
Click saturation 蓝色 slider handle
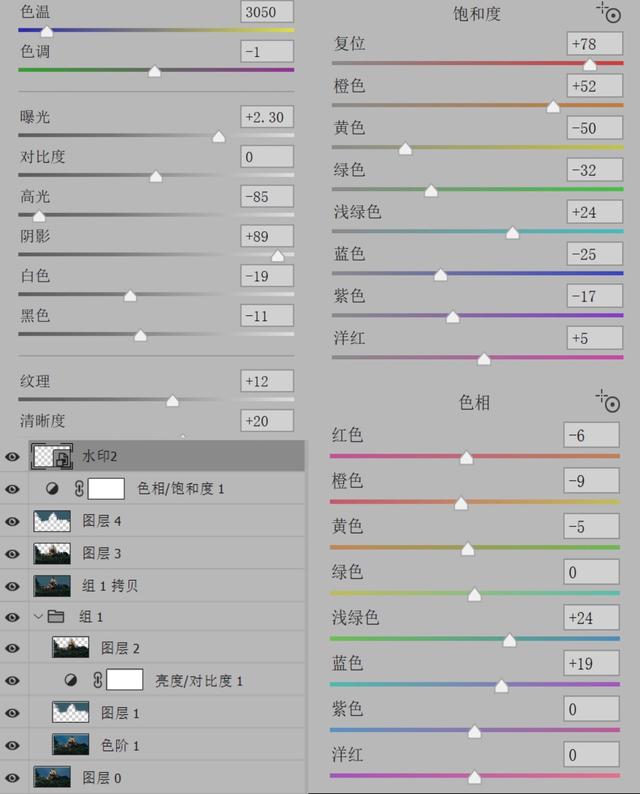tap(441, 275)
